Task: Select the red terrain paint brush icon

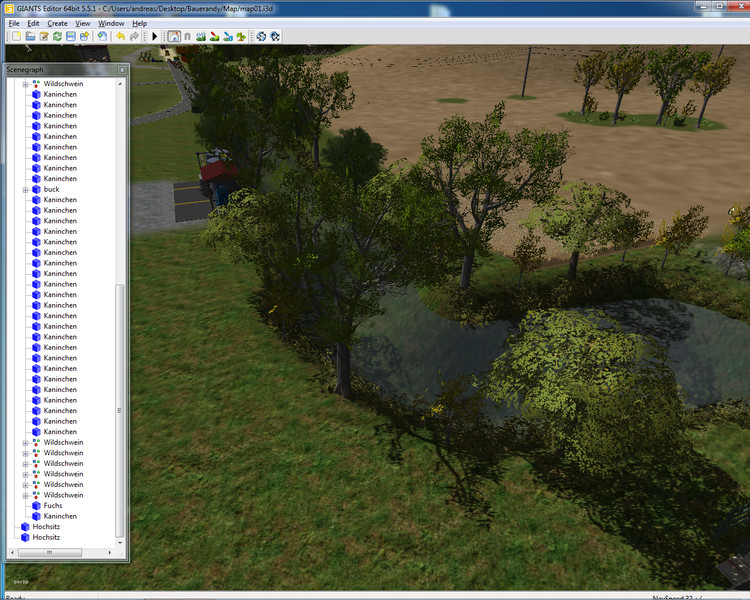Action: pyautogui.click(x=214, y=36)
